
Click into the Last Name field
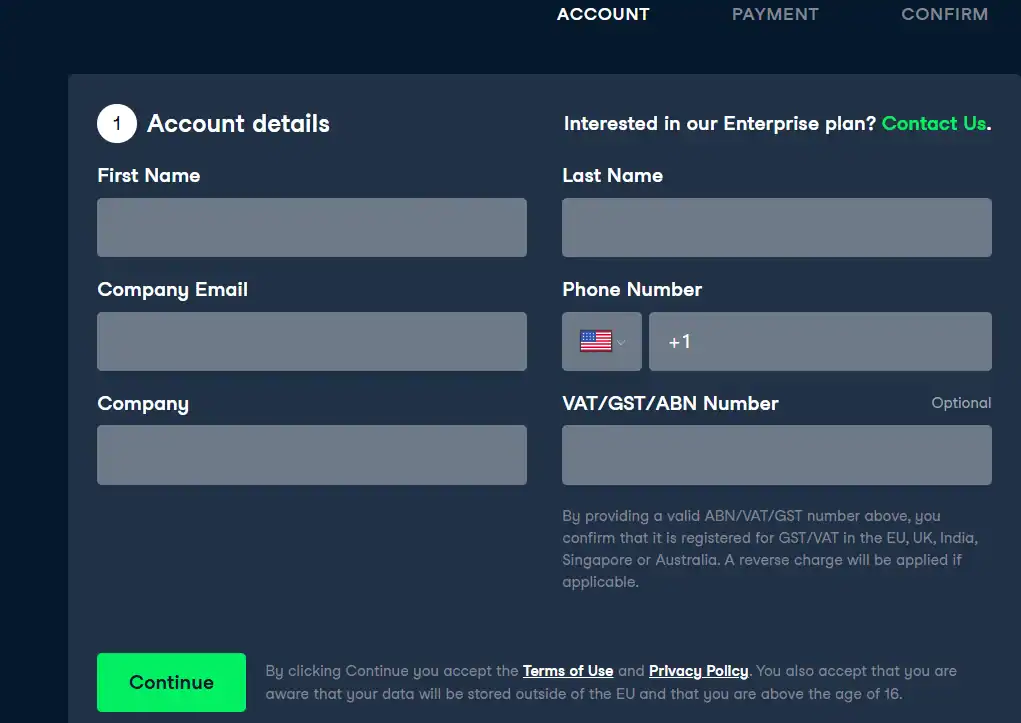[x=777, y=227]
